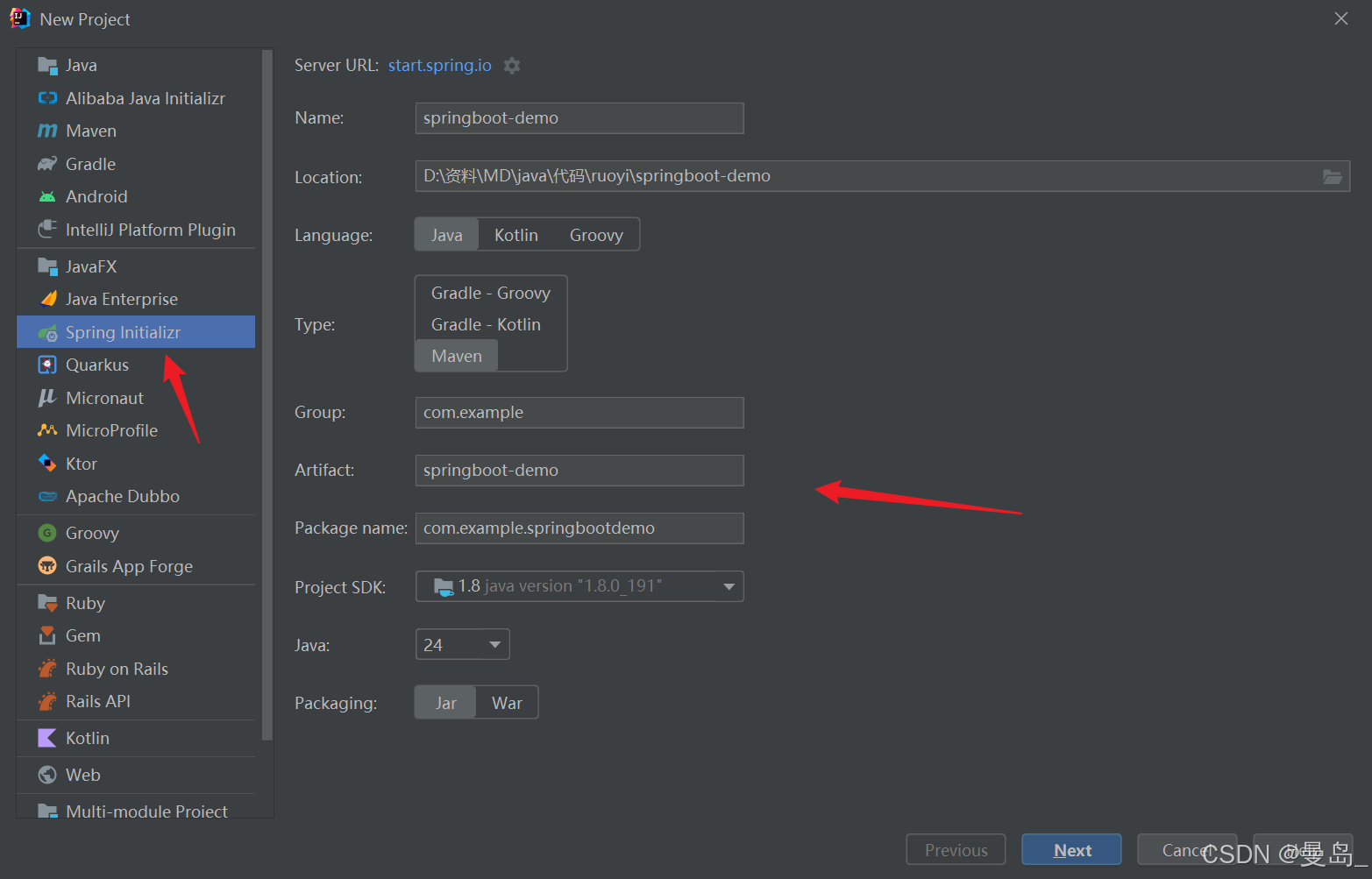Open the Project SDK dropdown
Viewport: 1372px width, 879px height.
click(x=579, y=586)
